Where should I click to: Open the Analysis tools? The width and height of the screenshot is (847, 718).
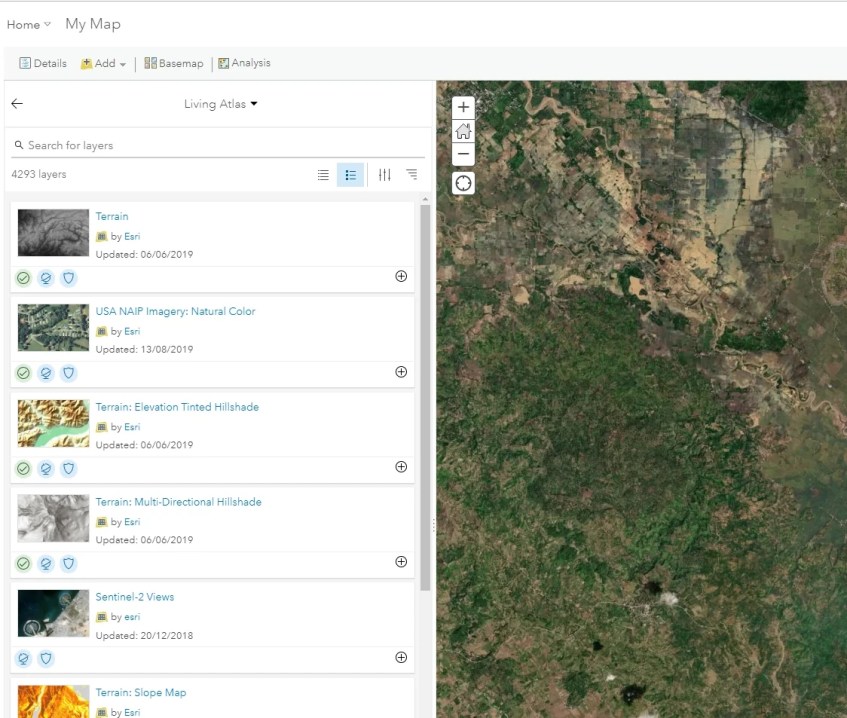point(244,63)
